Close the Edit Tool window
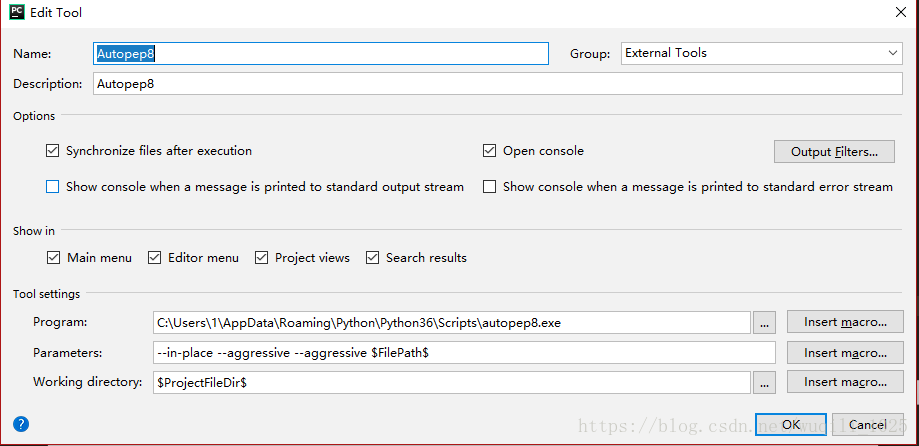The image size is (919, 446). click(901, 12)
